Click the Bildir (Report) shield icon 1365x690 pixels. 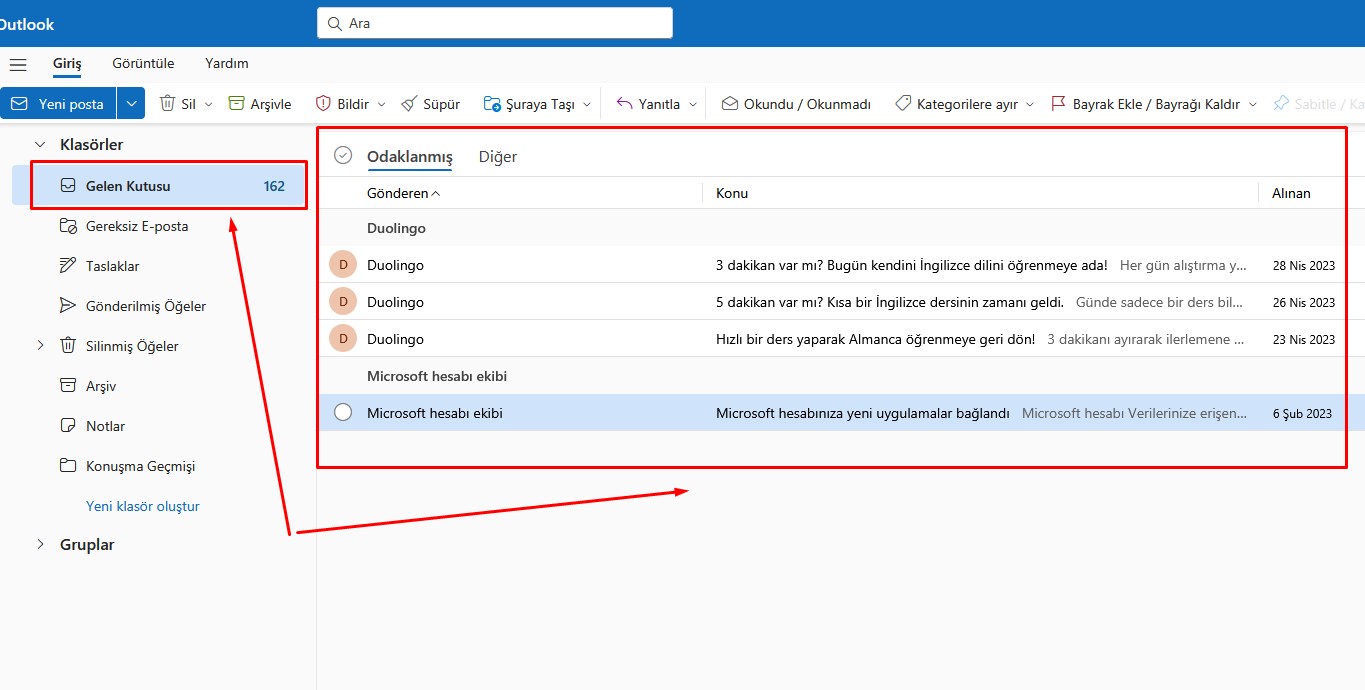click(x=322, y=103)
